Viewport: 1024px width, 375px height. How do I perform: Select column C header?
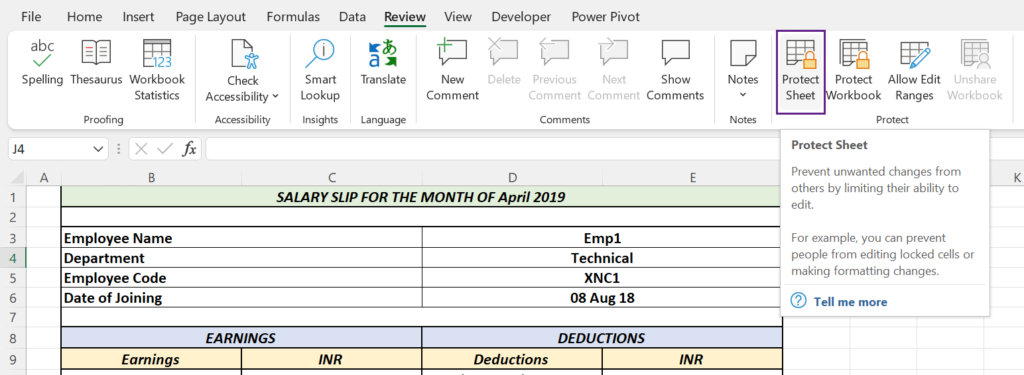pyautogui.click(x=332, y=178)
